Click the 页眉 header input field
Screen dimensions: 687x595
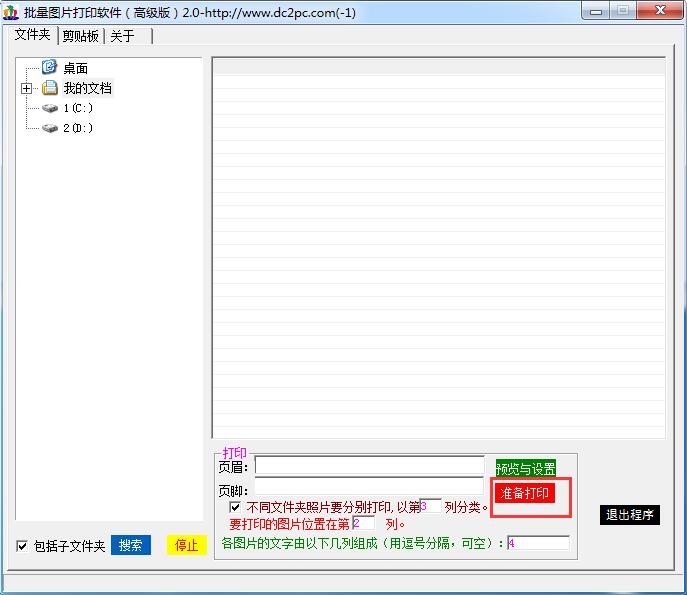369,465
